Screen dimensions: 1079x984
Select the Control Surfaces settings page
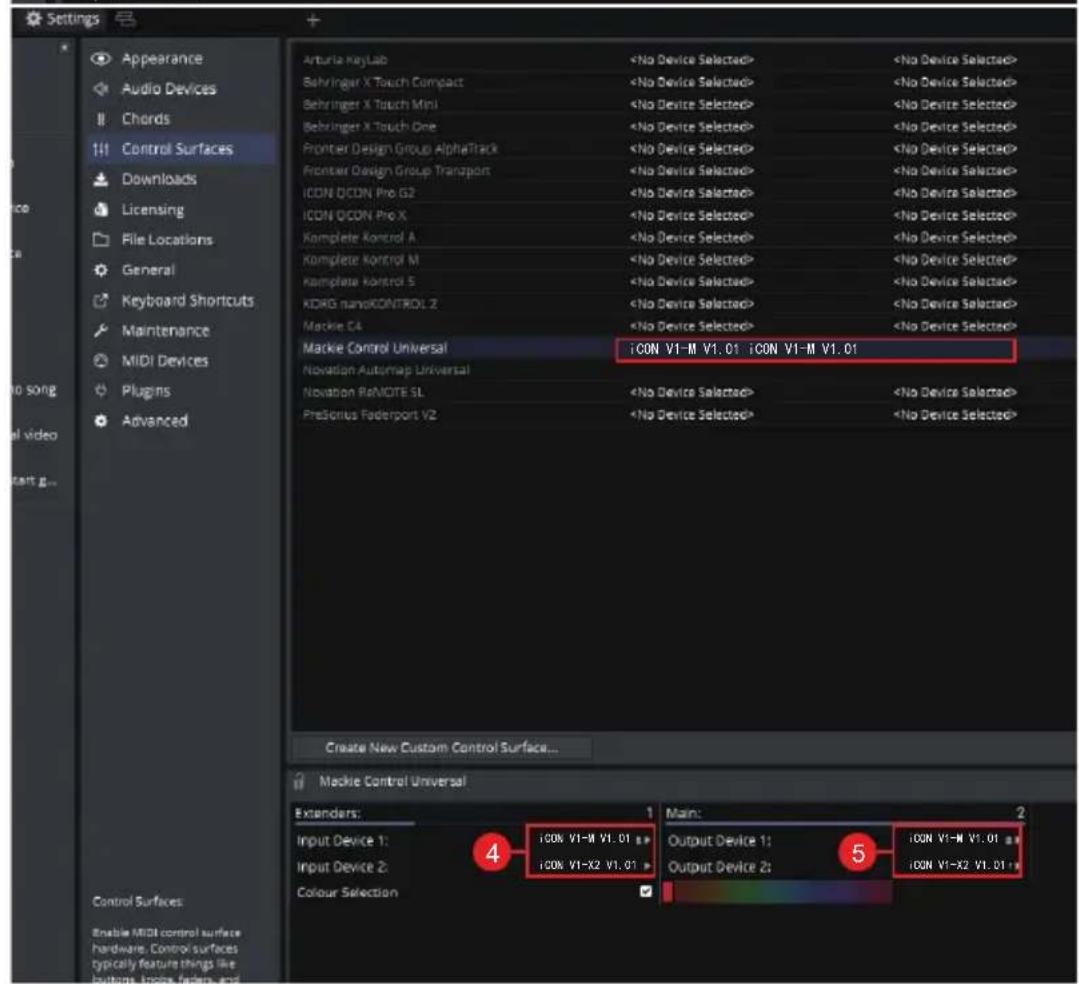177,149
